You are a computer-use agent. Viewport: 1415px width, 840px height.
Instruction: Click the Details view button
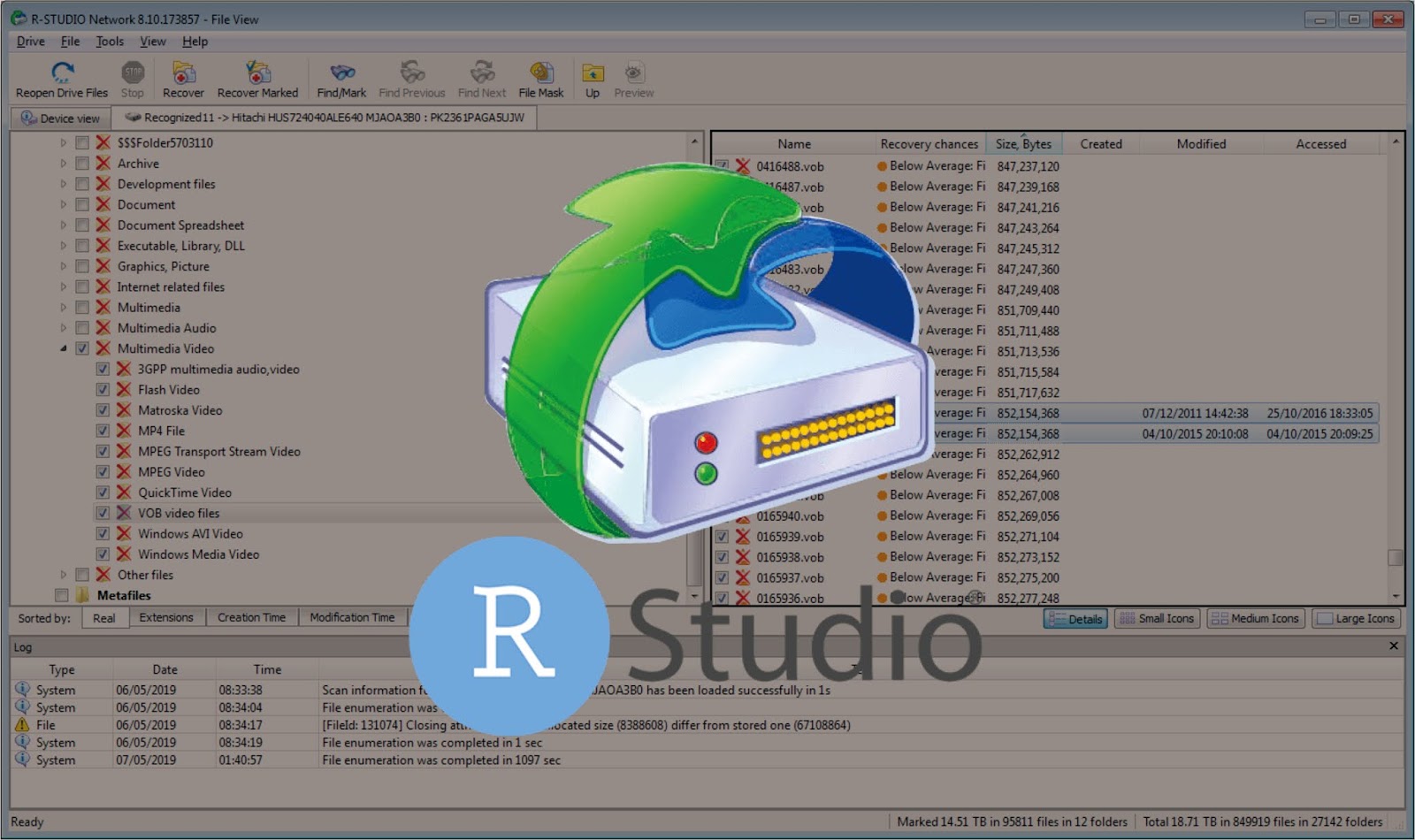click(1075, 618)
